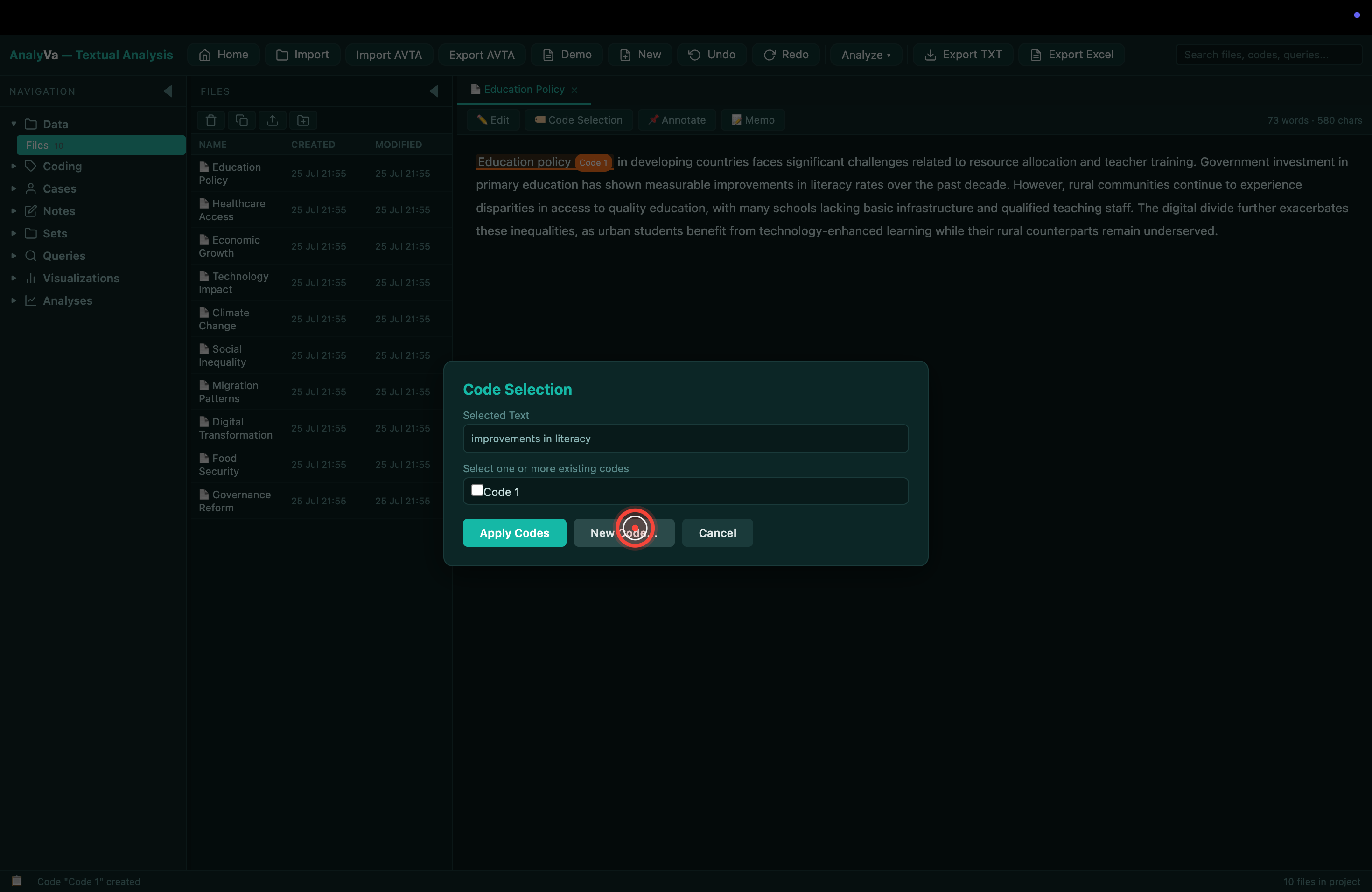This screenshot has width=1372, height=892.
Task: Open the Governance Reform file
Action: (x=321, y=501)
